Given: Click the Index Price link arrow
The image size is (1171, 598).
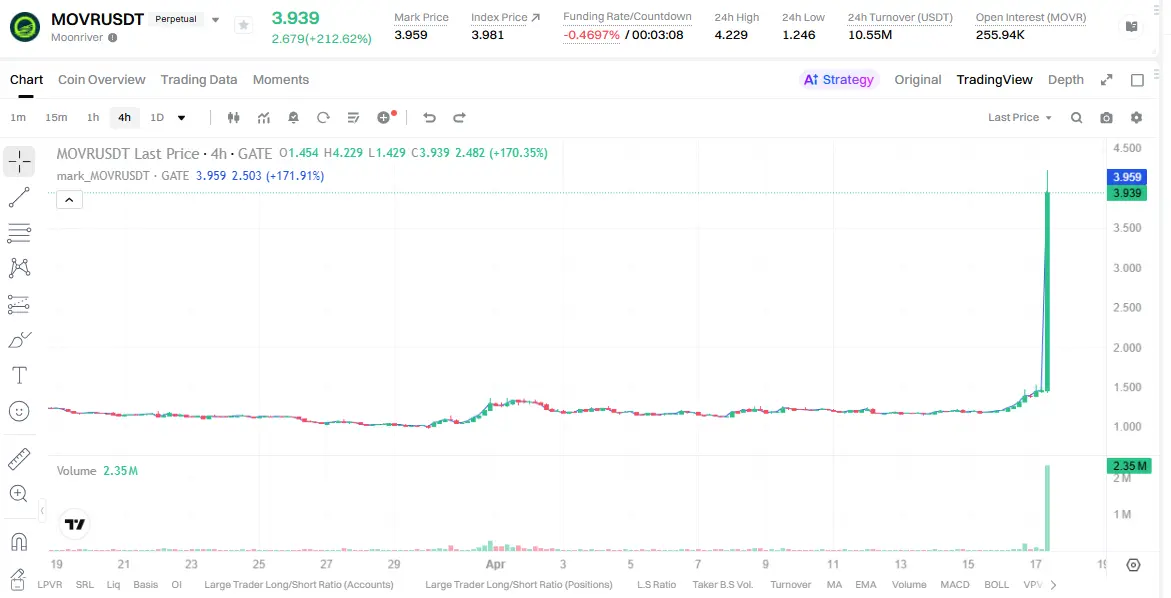Looking at the screenshot, I should (535, 16).
